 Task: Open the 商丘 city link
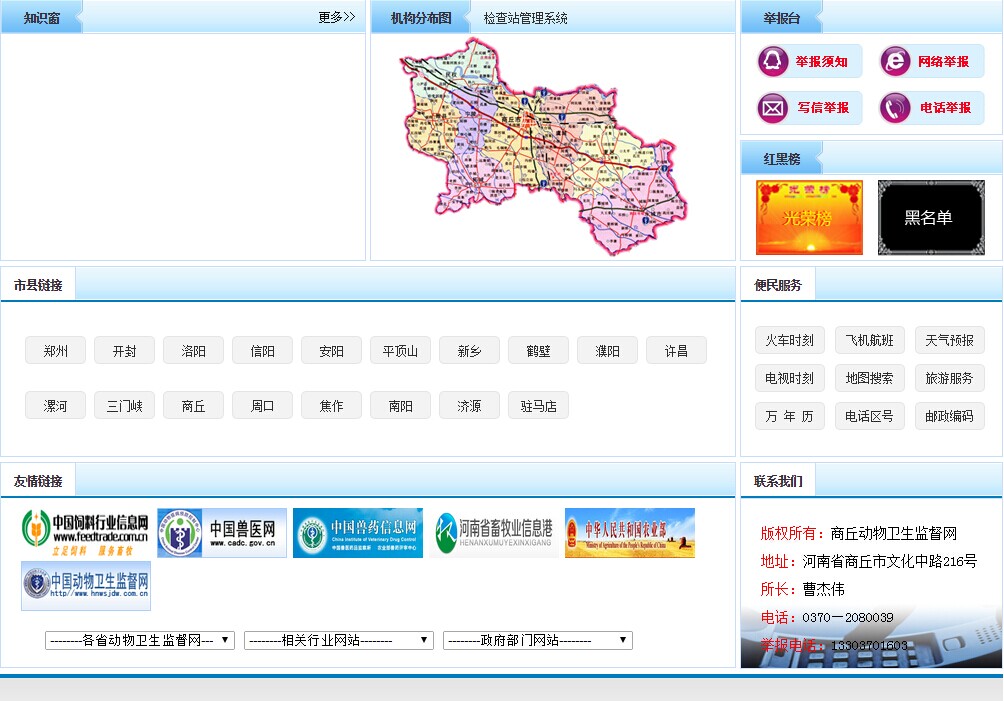(x=193, y=406)
